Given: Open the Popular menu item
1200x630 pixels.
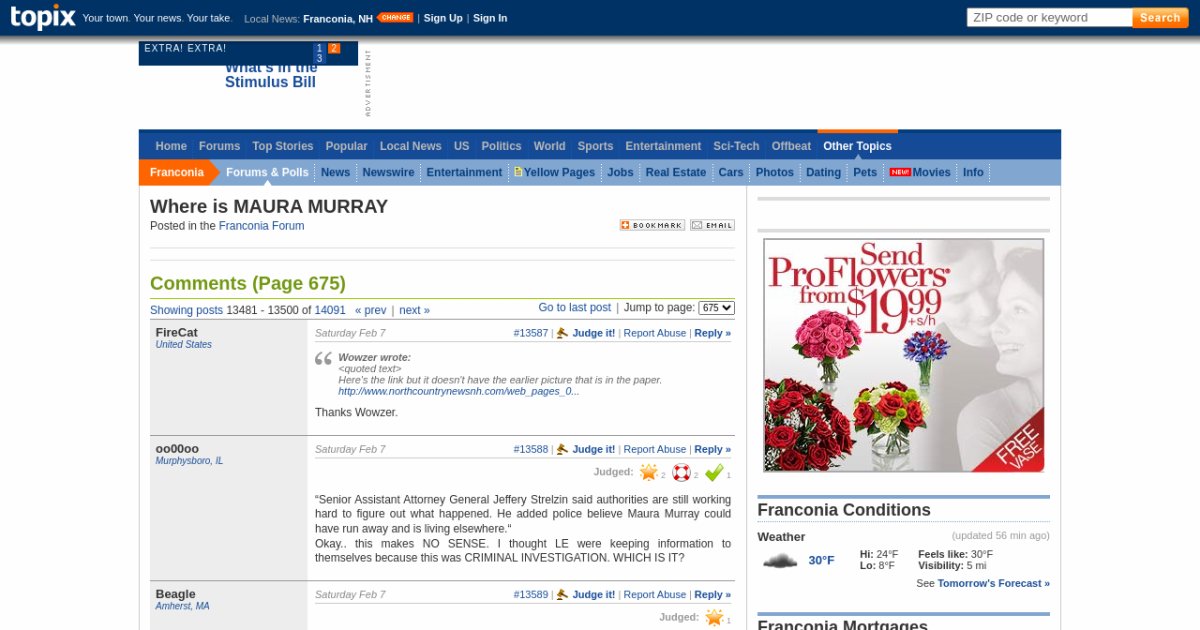Looking at the screenshot, I should pos(346,146).
